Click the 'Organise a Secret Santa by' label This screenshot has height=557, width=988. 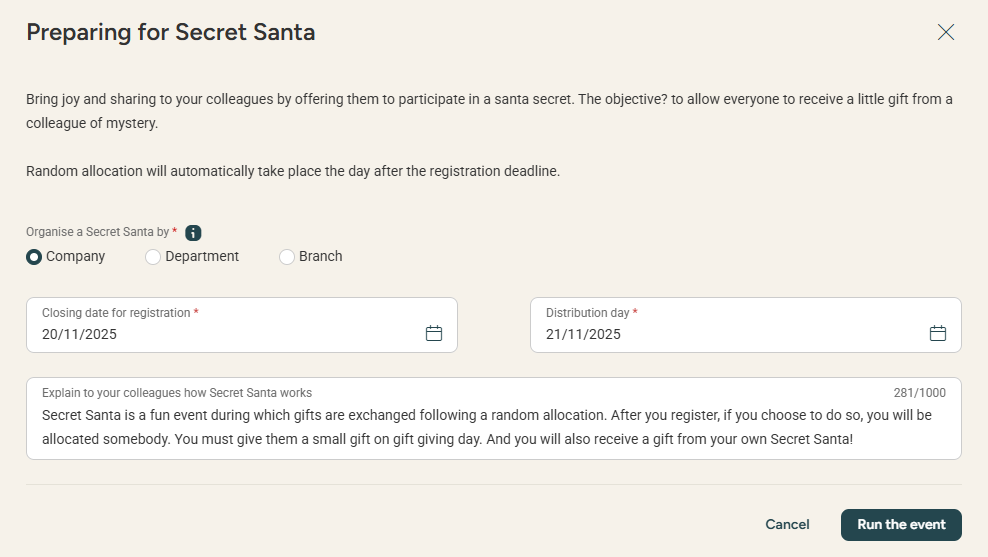point(98,232)
